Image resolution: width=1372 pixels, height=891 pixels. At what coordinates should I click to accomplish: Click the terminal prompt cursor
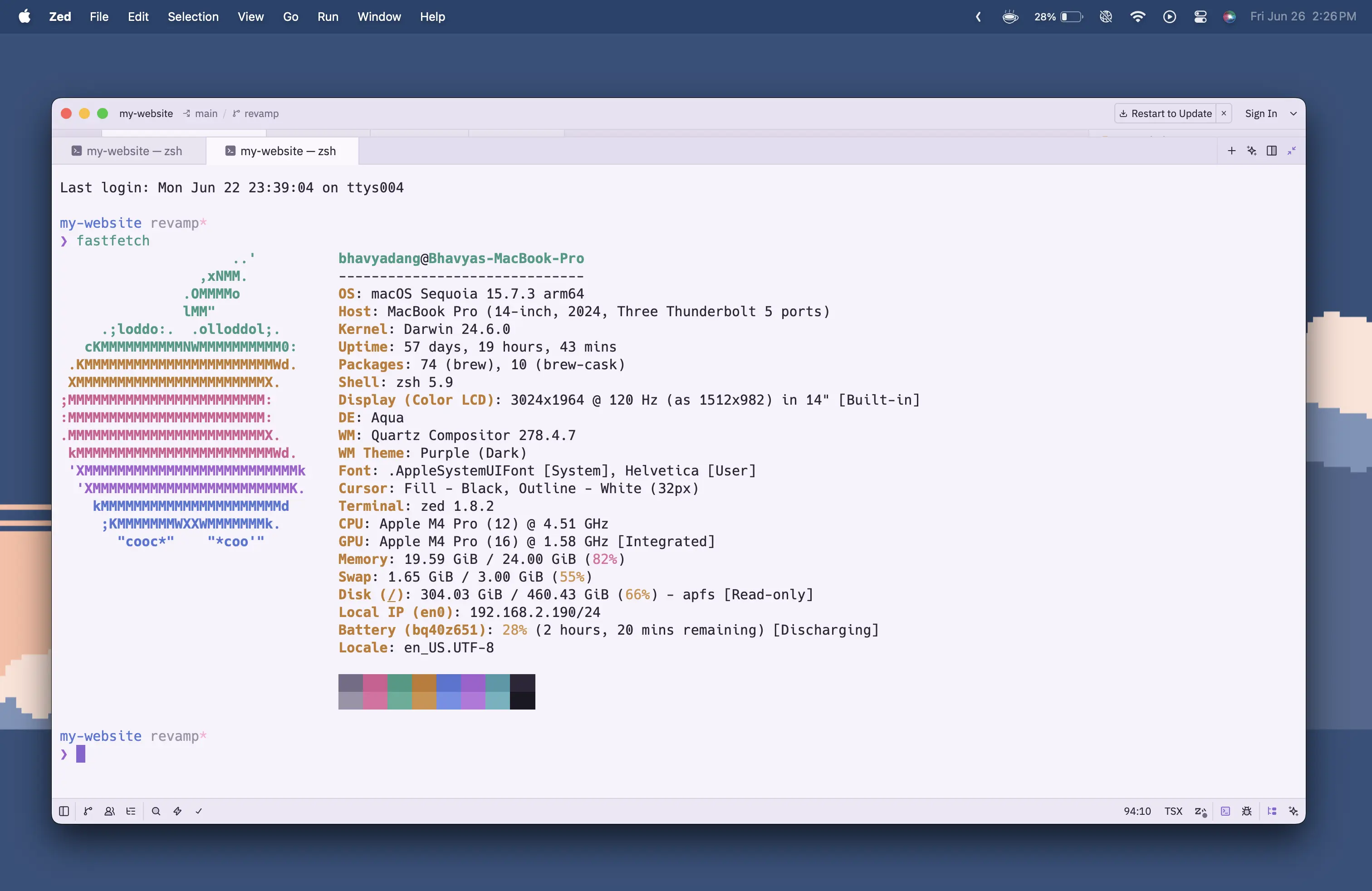[81, 754]
